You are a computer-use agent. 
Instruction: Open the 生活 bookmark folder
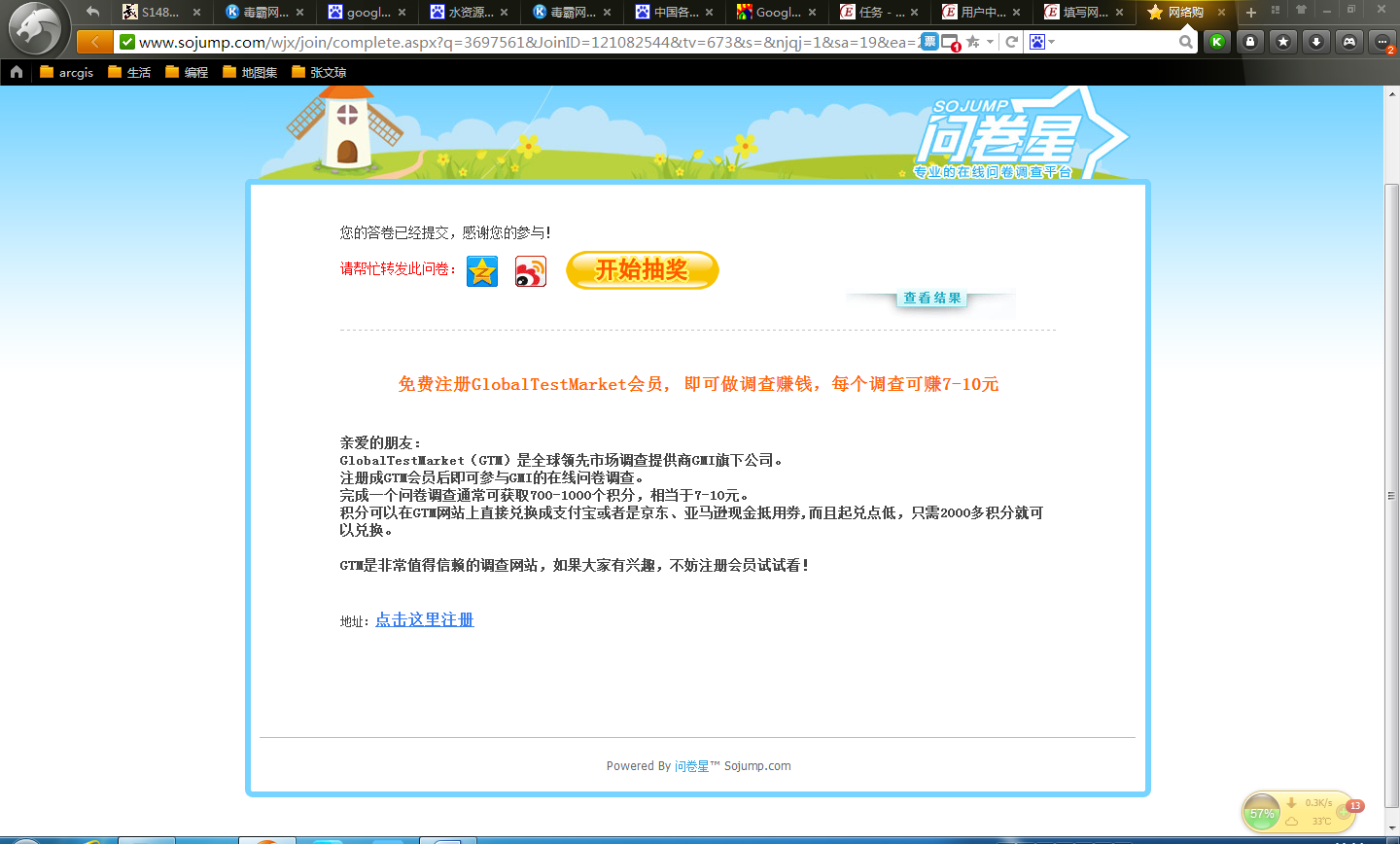pyautogui.click(x=129, y=72)
